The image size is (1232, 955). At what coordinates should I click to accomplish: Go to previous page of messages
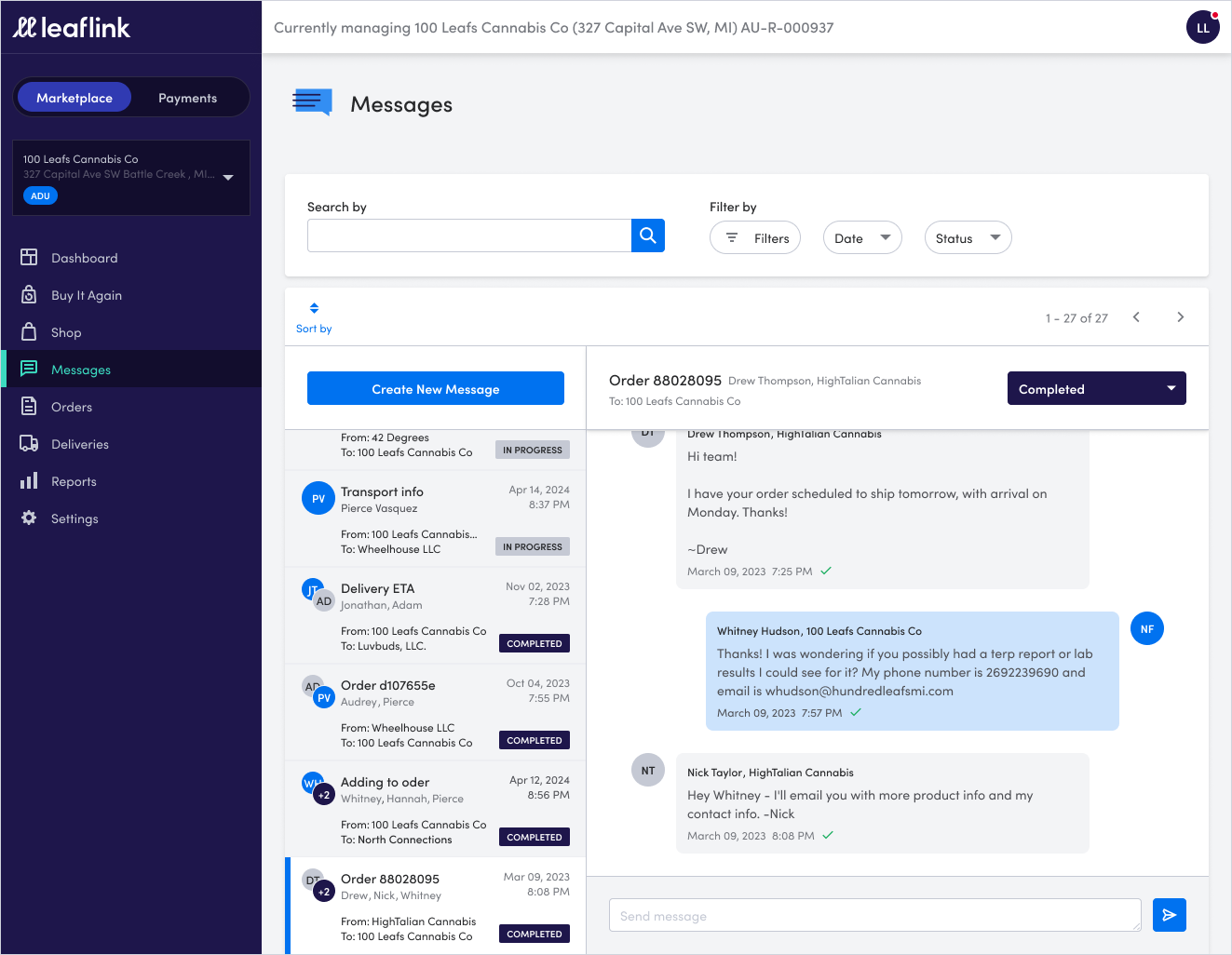coord(1136,317)
